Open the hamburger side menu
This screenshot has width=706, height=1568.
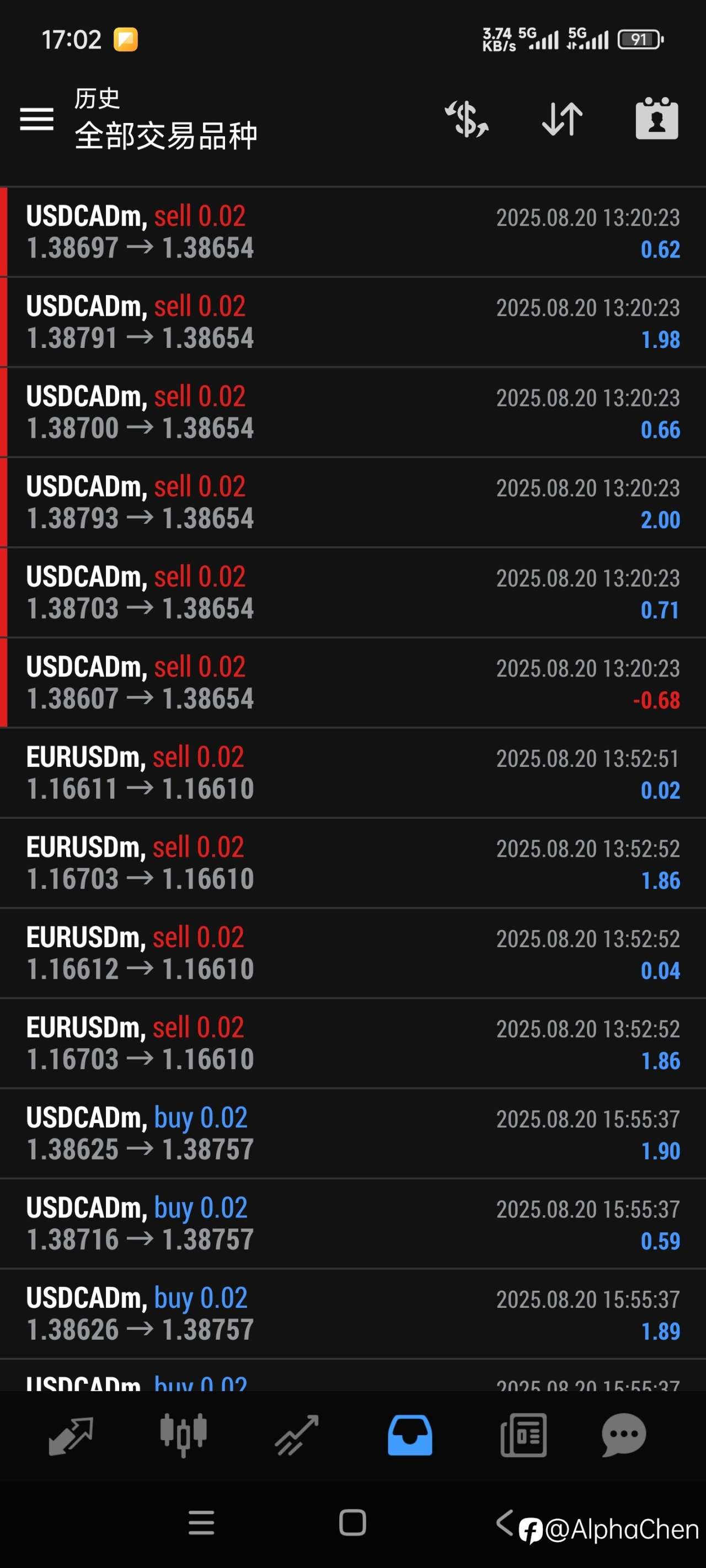pos(36,119)
